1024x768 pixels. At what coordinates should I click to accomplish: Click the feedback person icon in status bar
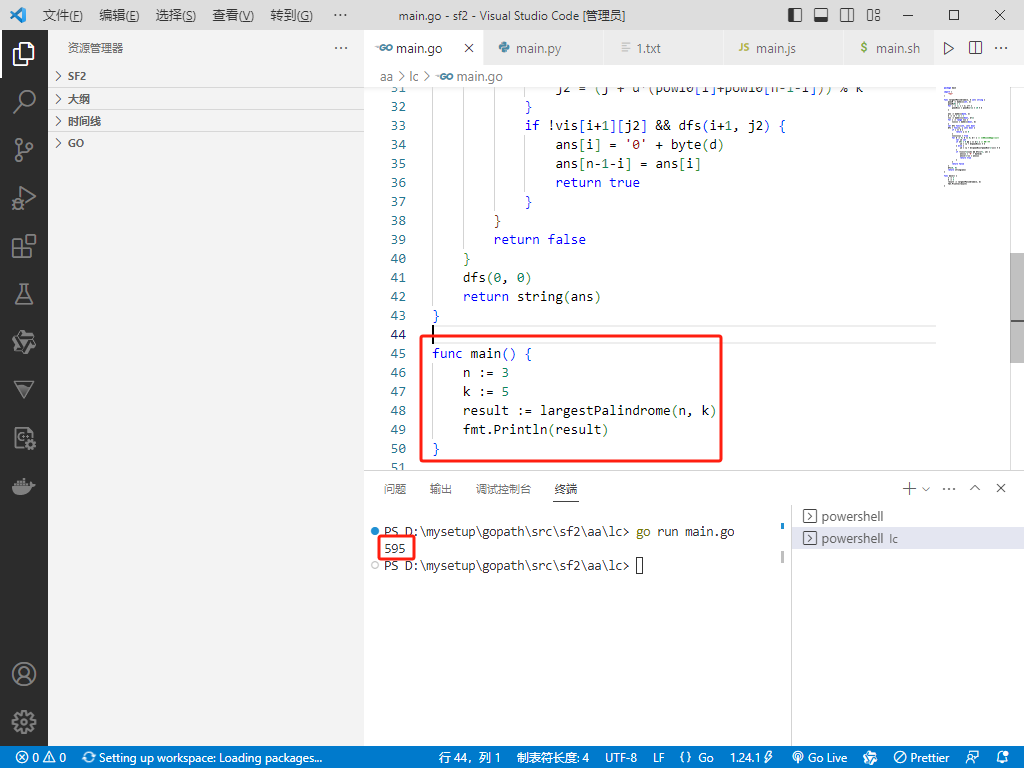(x=972, y=758)
